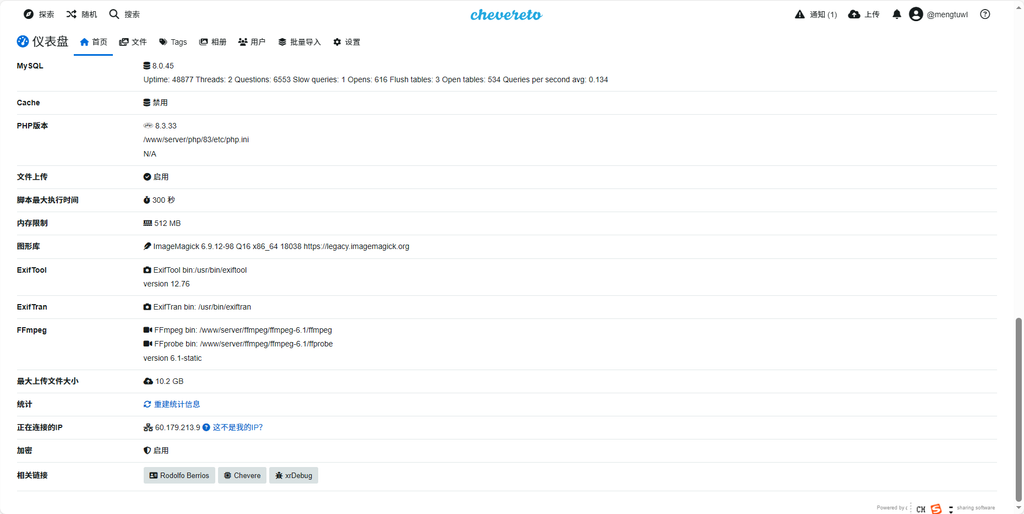Switch to the 文件 files tab
1024x514 pixels.
(x=133, y=42)
